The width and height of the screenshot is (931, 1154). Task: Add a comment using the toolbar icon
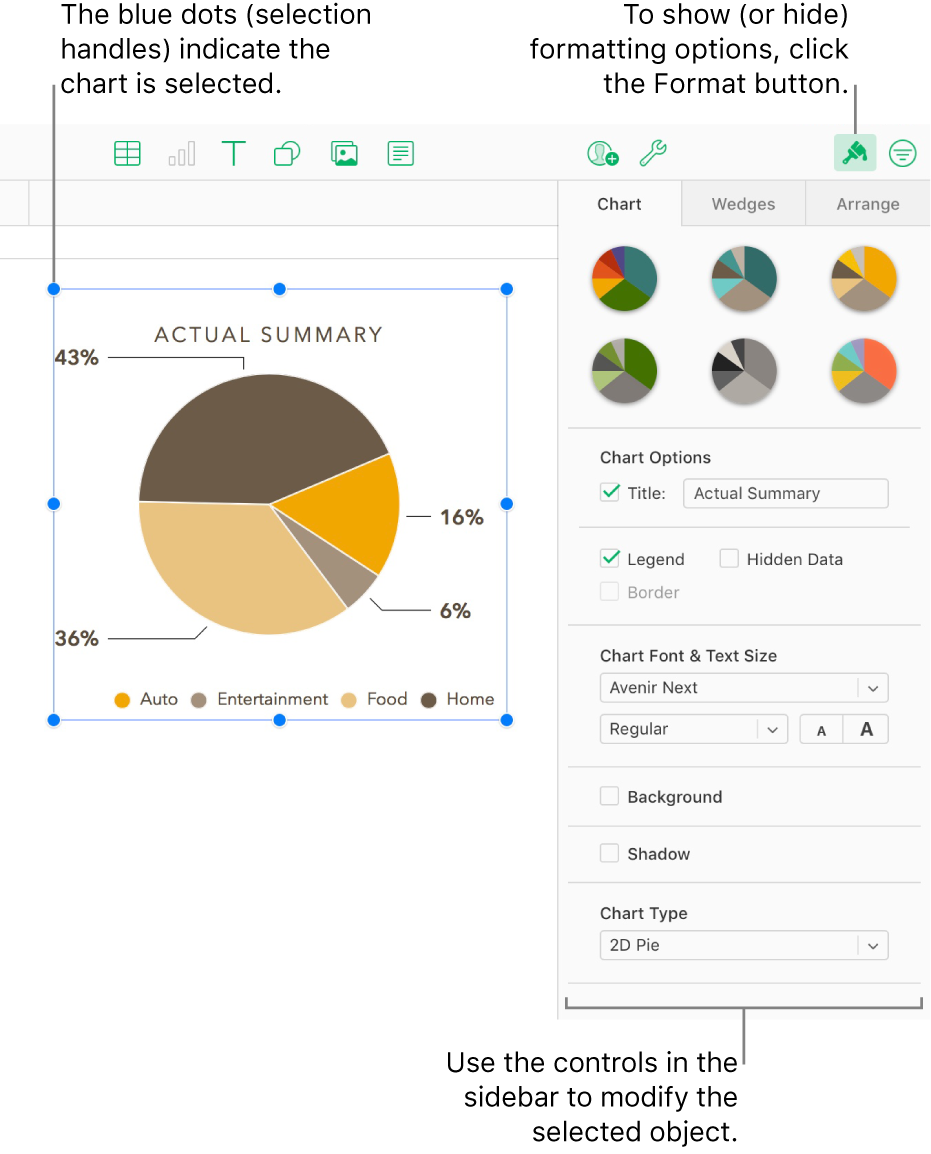(x=400, y=154)
